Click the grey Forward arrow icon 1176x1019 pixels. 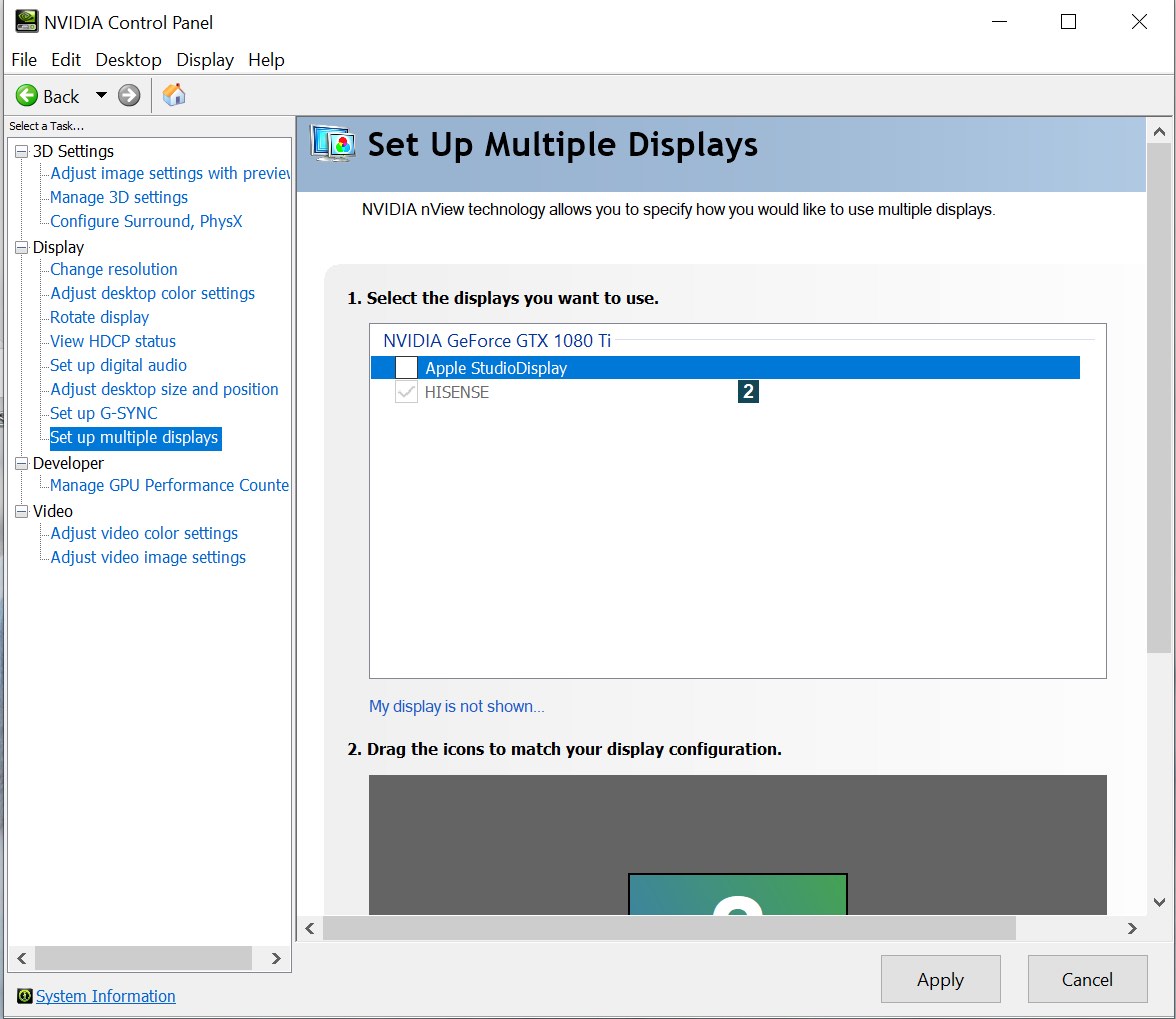tap(129, 96)
